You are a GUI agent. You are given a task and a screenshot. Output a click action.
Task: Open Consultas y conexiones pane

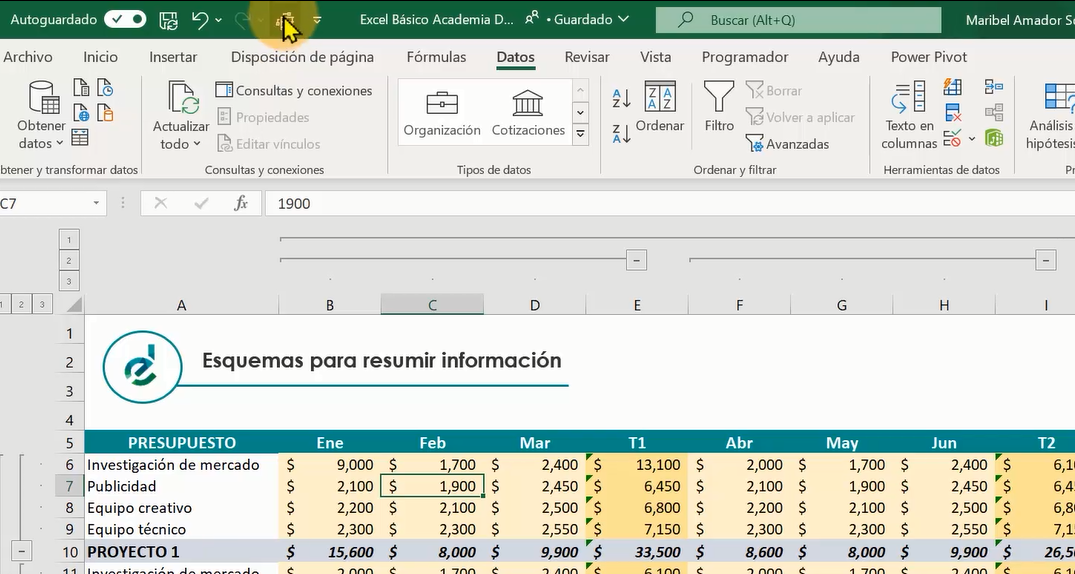click(x=293, y=91)
